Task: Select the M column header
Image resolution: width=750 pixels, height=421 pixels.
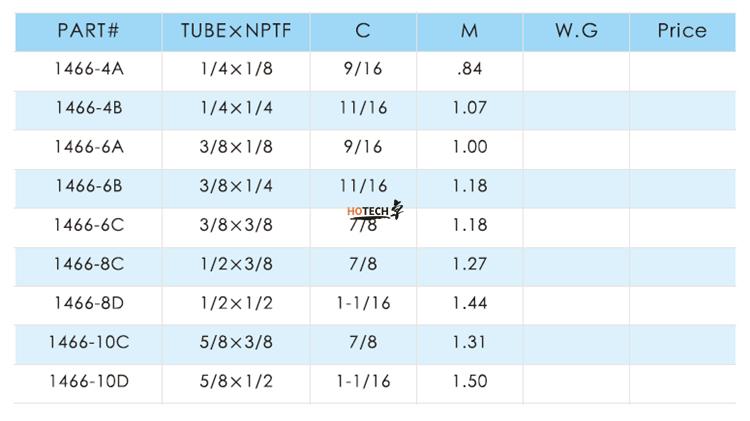Action: (x=469, y=31)
